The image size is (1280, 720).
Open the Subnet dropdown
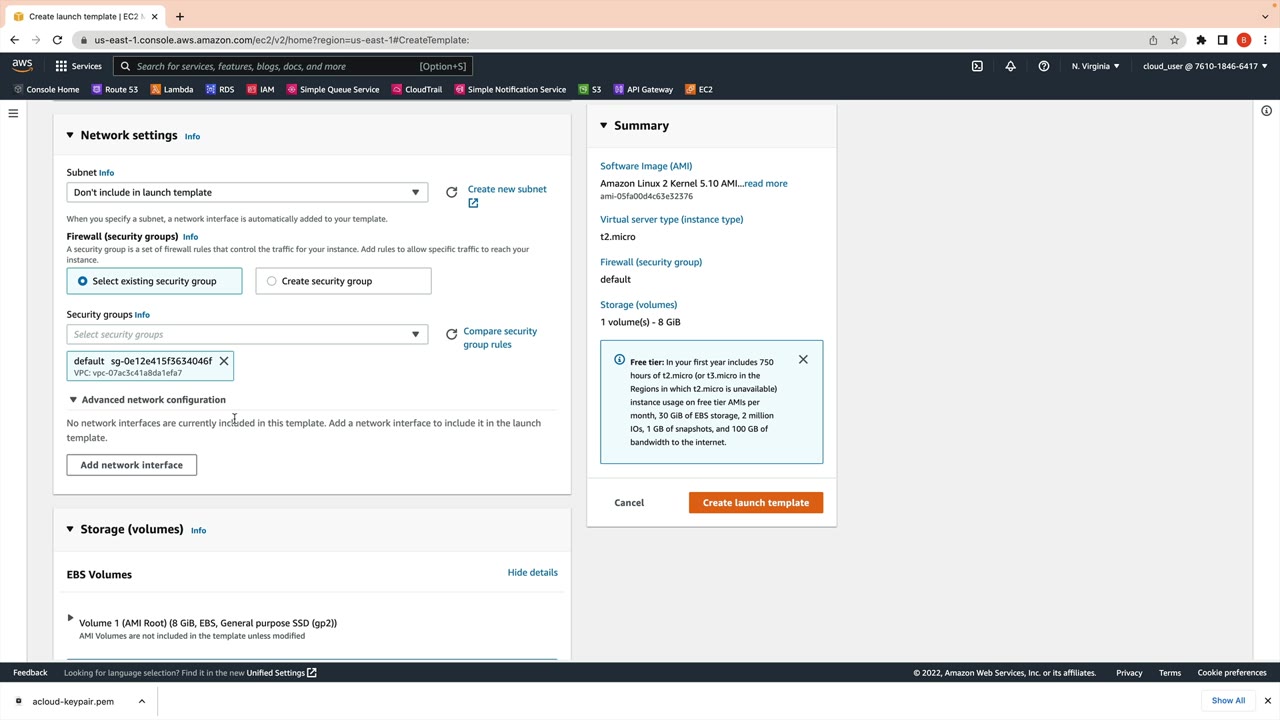point(247,192)
